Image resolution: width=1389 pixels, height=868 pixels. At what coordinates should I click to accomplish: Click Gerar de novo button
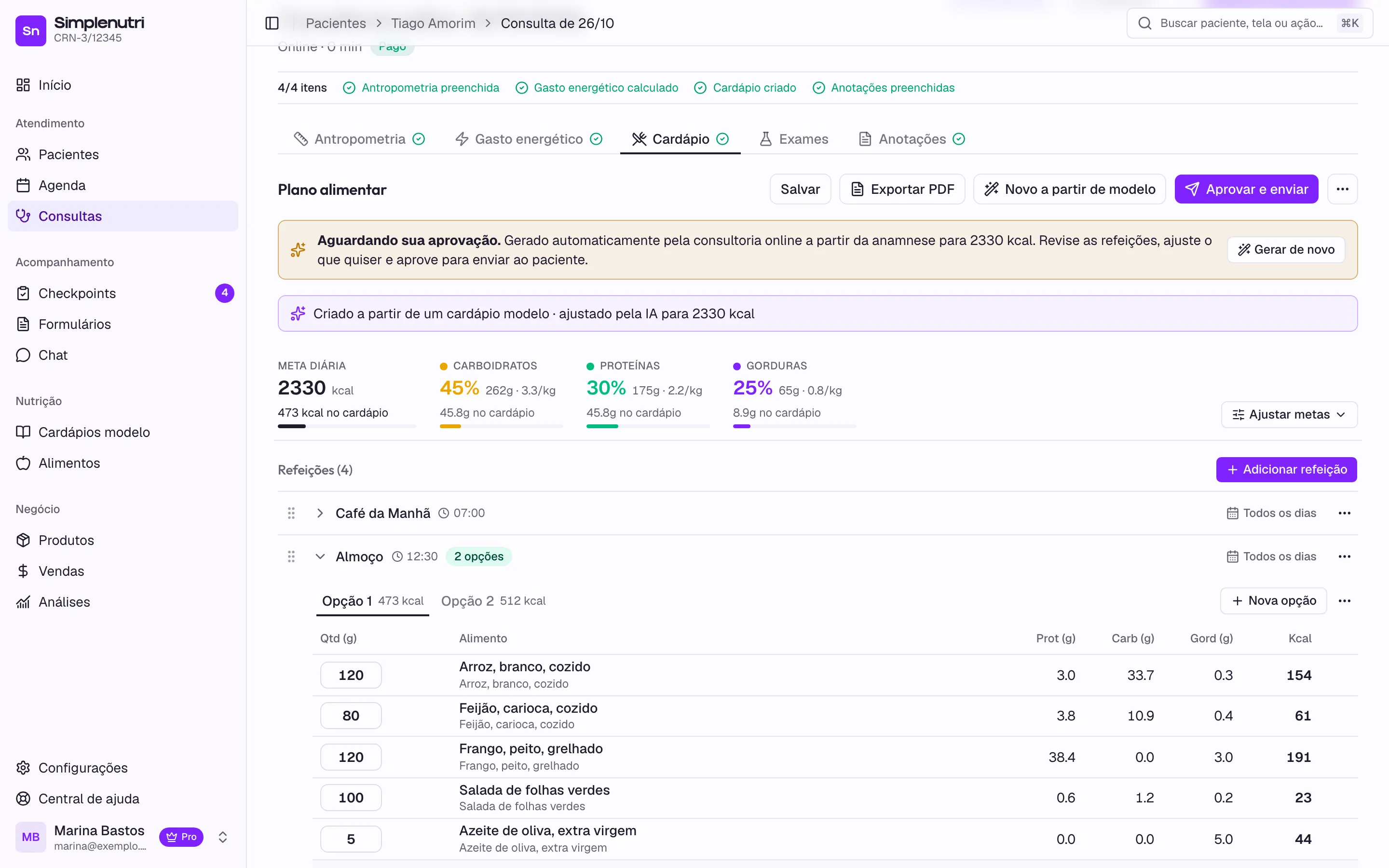click(1286, 250)
